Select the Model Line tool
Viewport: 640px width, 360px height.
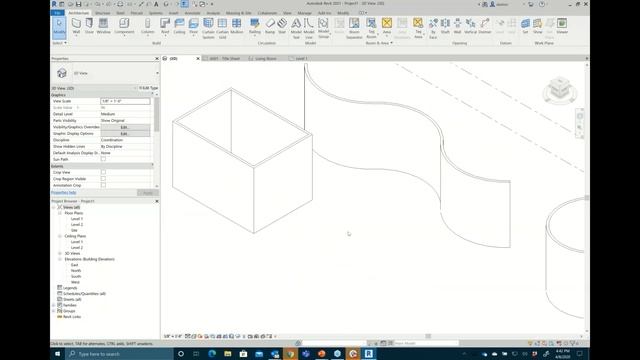pyautogui.click(x=309, y=28)
